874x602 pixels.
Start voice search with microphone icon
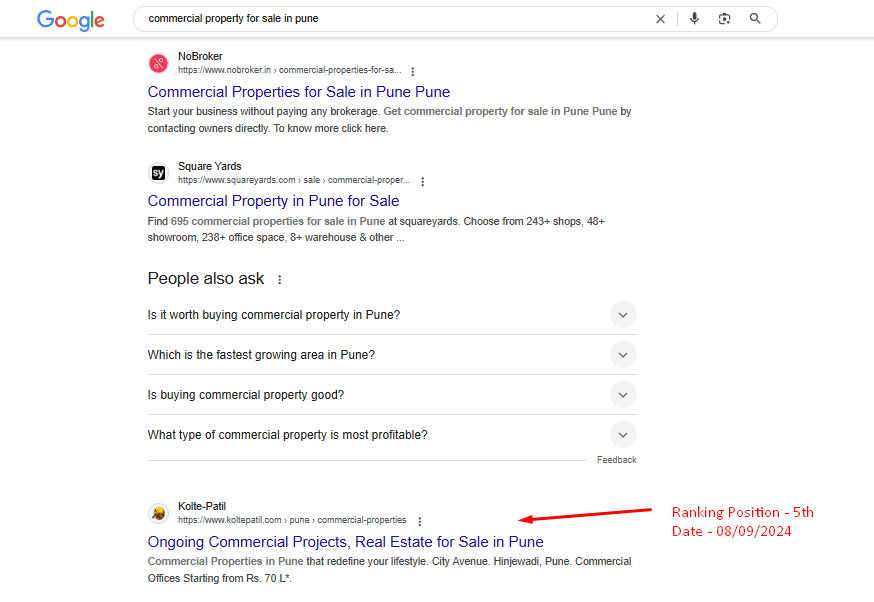point(694,19)
